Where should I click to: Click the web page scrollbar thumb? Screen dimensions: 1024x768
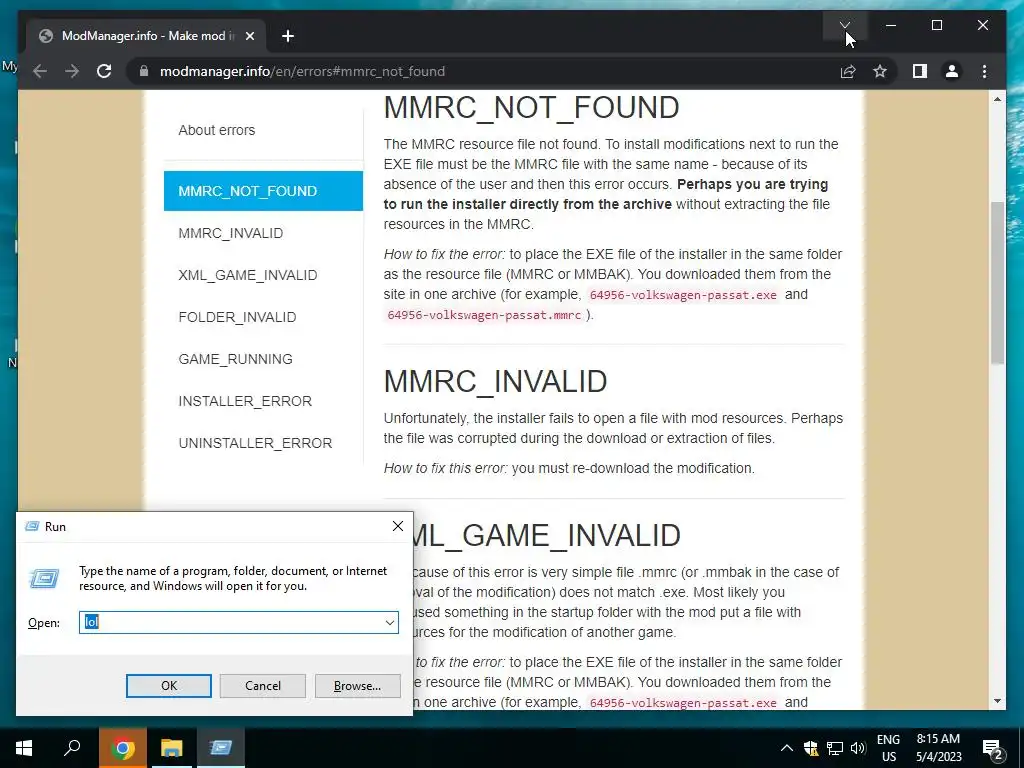point(997,283)
